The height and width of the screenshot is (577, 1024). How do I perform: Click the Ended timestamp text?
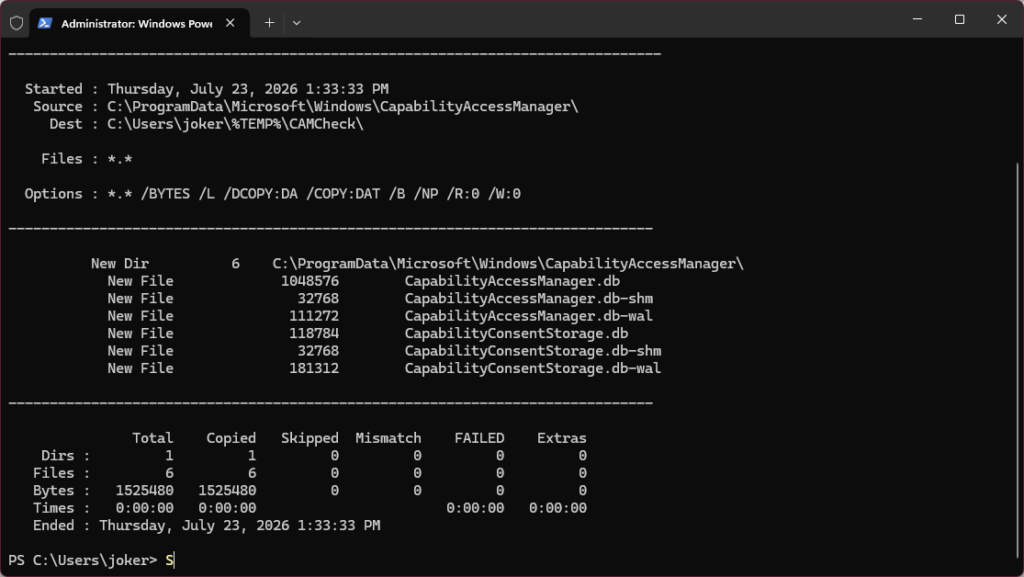click(240, 525)
